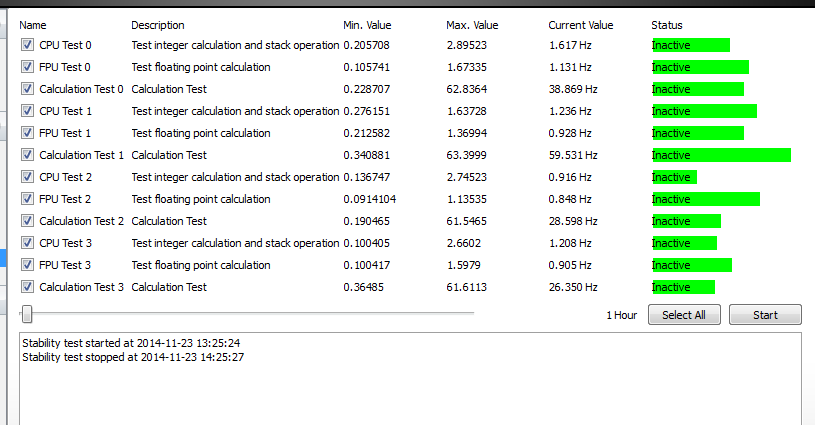Select the Calculation Test 0 row name

82,89
